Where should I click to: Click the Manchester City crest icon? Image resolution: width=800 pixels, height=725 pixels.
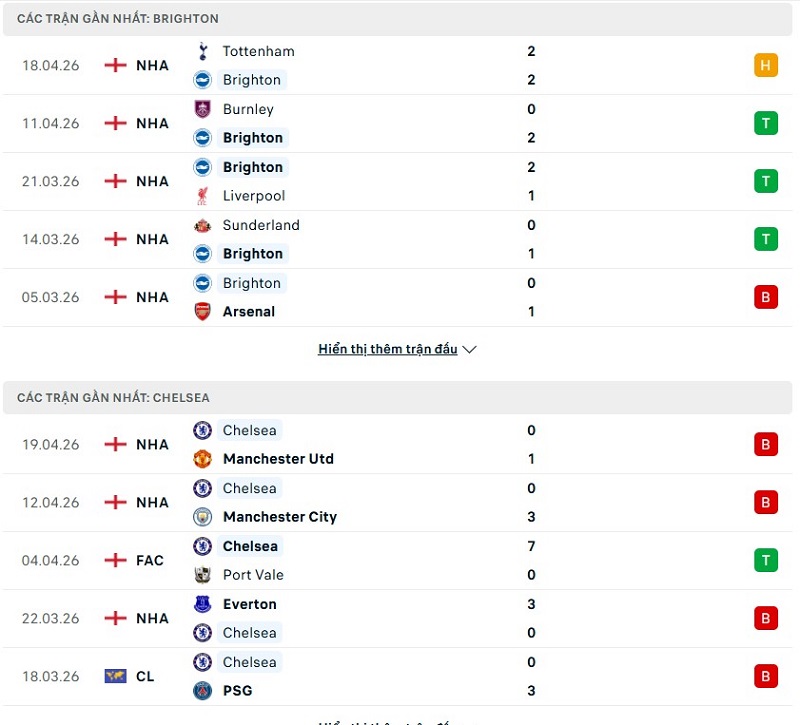202,517
